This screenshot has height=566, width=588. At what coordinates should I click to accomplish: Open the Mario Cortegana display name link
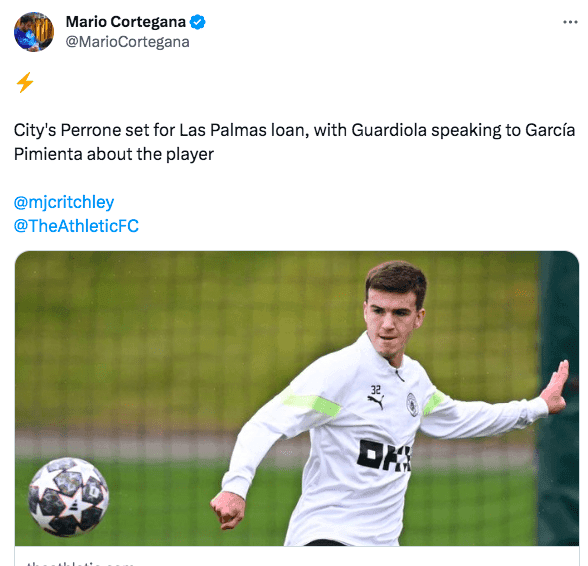click(x=126, y=22)
